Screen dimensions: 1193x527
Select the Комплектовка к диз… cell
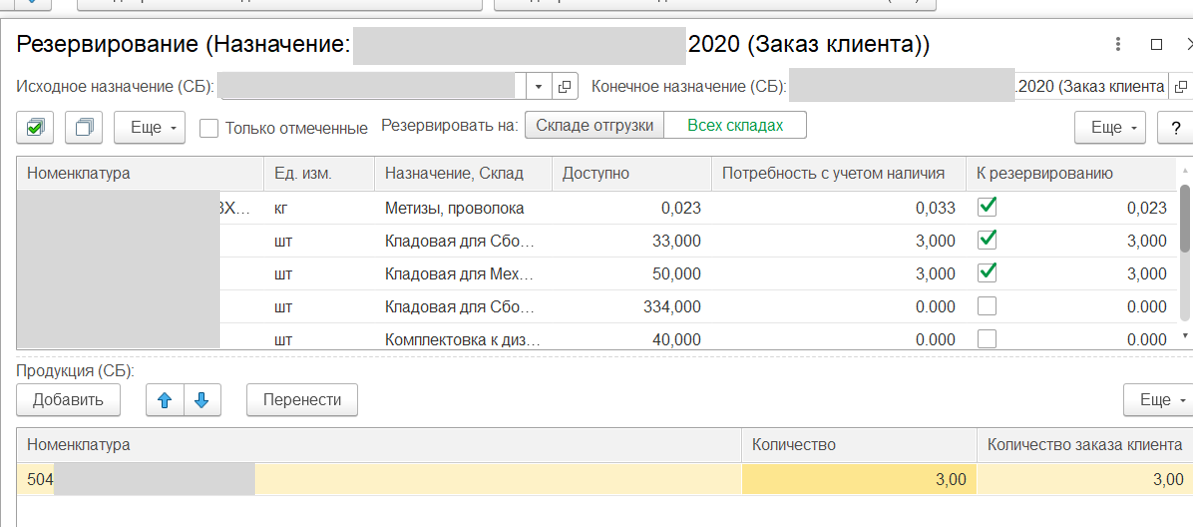click(x=463, y=339)
